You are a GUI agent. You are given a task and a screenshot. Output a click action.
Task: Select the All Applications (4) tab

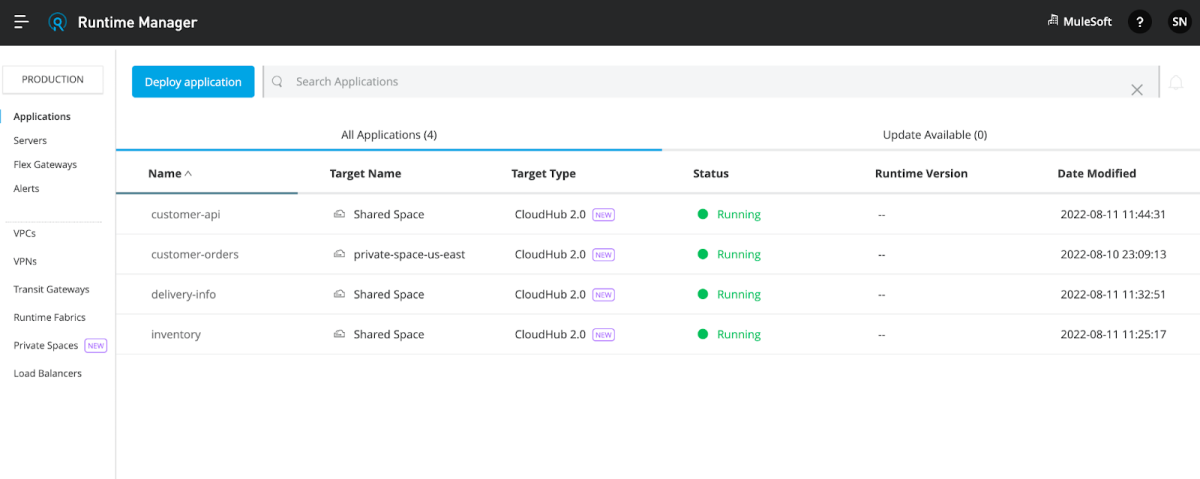389,135
